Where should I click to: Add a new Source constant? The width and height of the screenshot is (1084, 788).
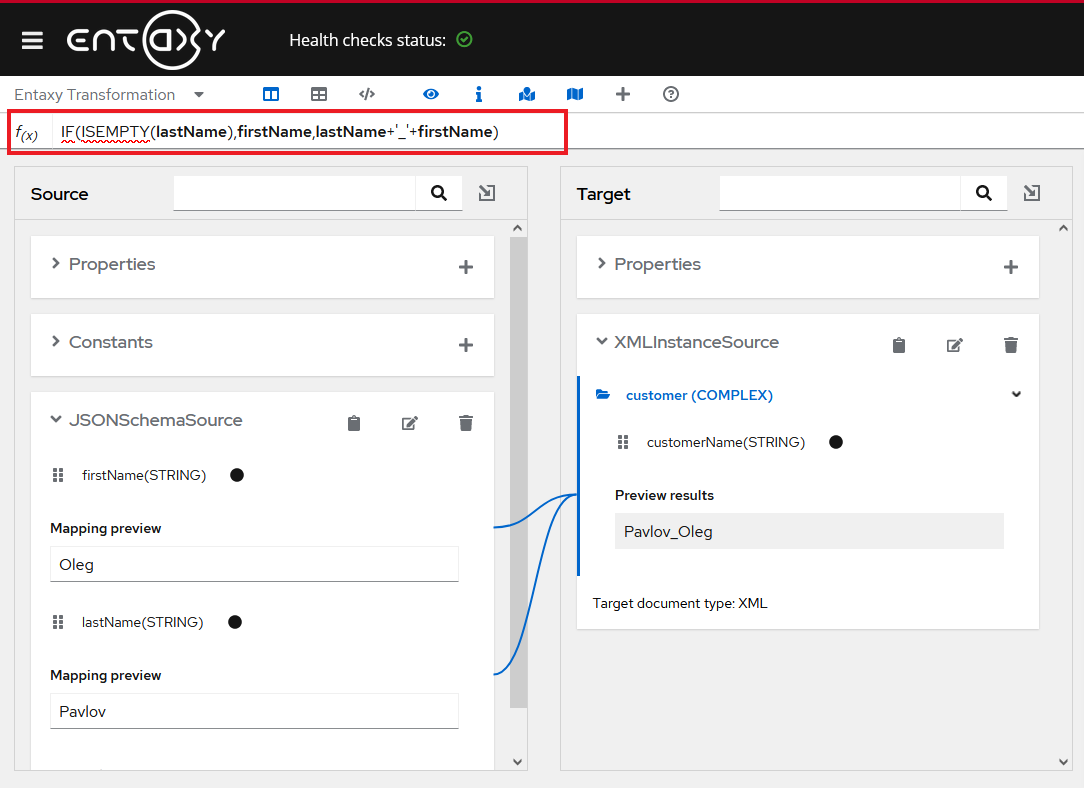(x=465, y=345)
